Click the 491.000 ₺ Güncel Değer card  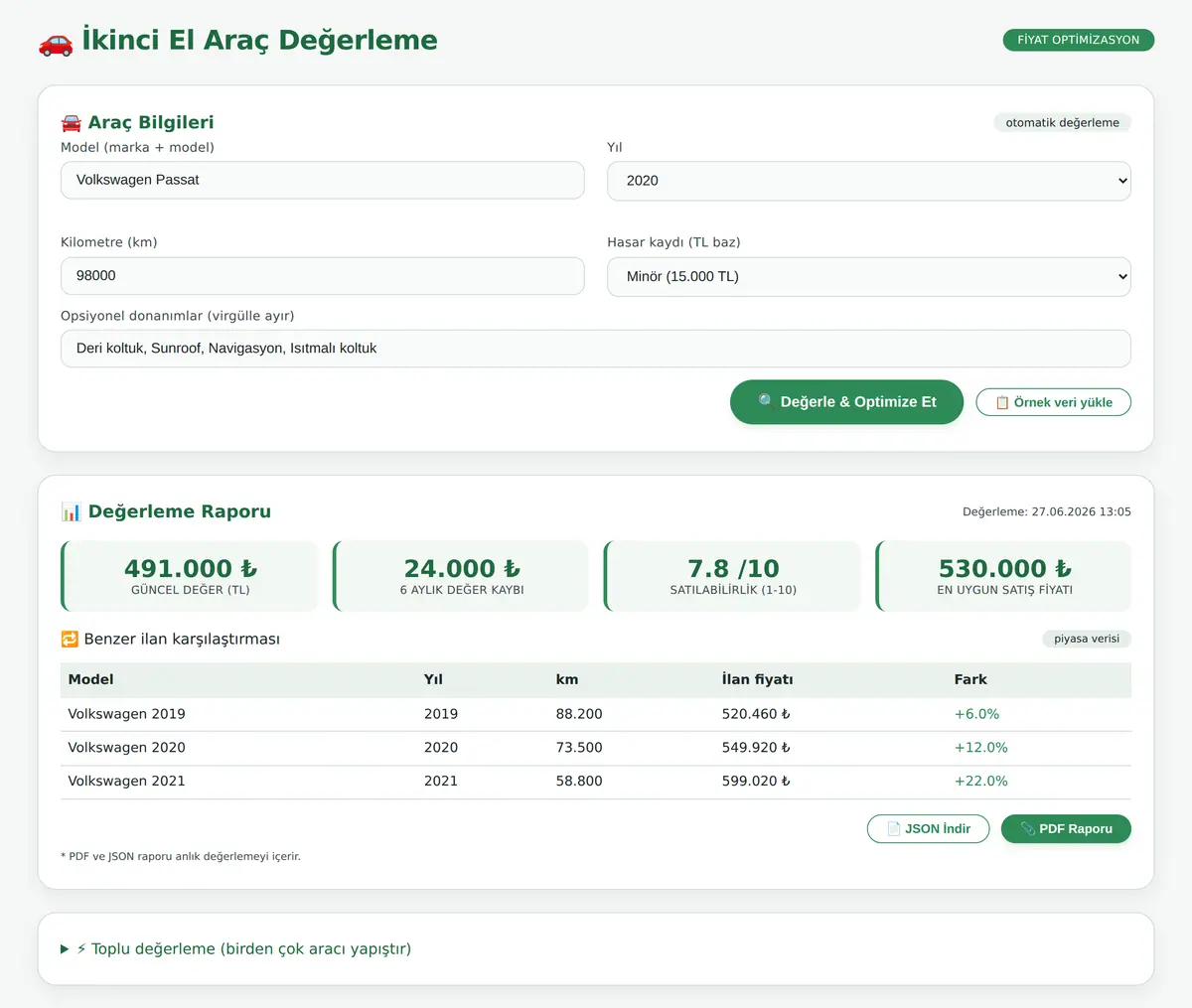pos(190,576)
